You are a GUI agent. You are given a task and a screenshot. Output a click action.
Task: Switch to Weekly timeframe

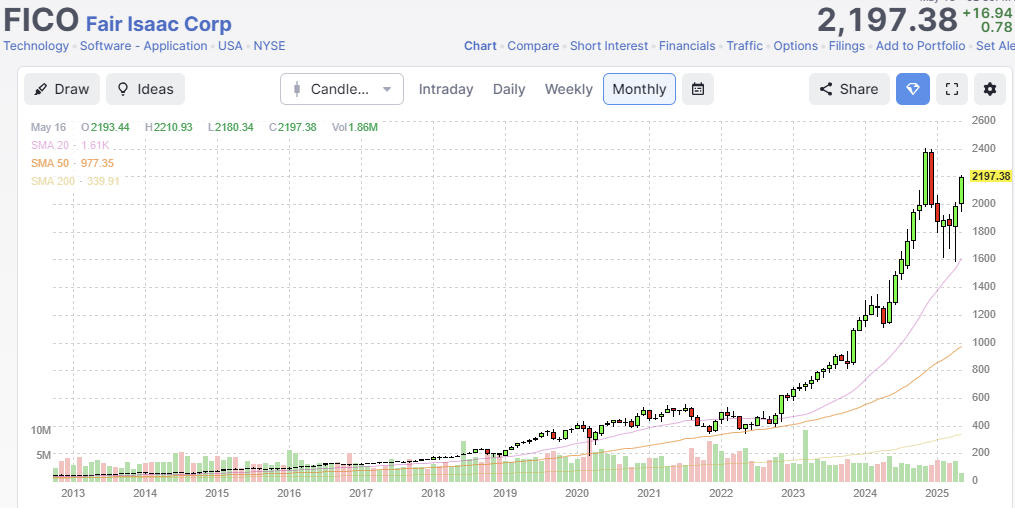[x=568, y=89]
